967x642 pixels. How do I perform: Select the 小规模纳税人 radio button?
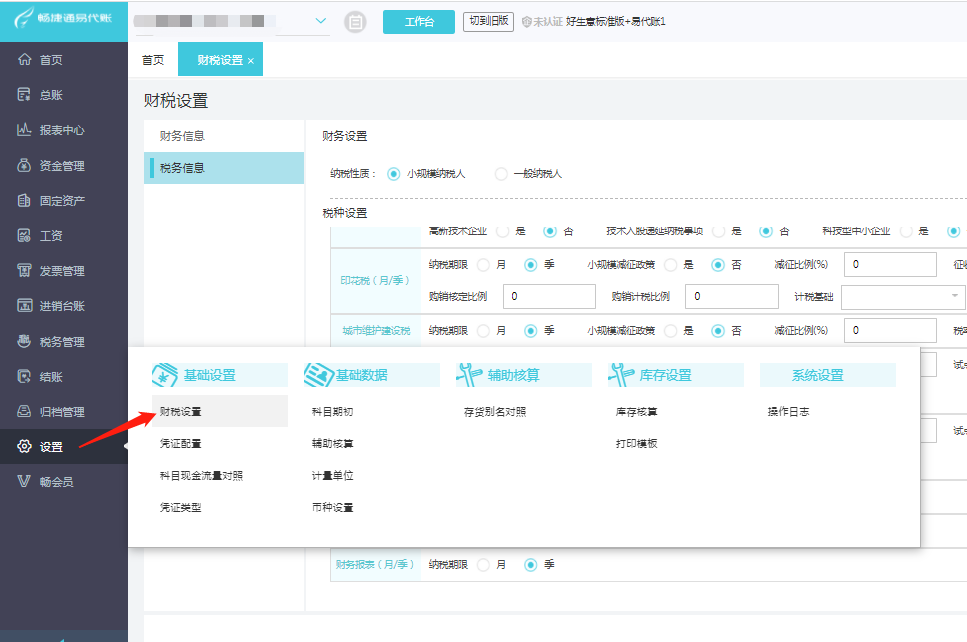(393, 174)
